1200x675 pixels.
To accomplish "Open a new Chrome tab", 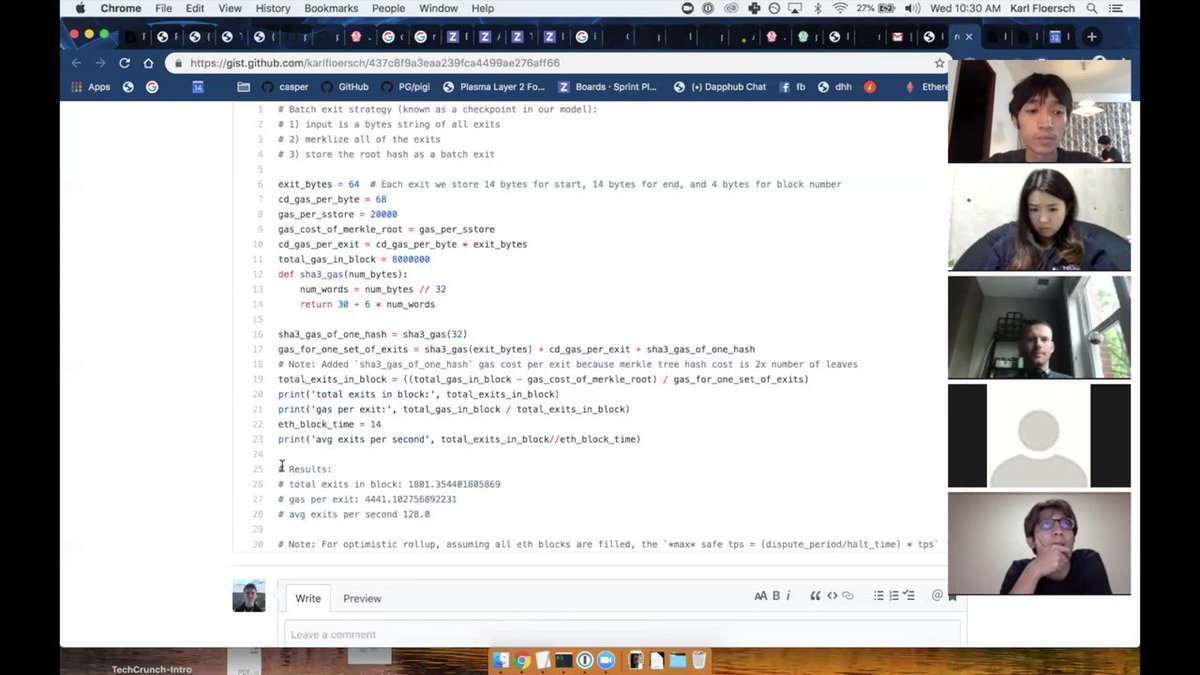I will [x=1092, y=37].
